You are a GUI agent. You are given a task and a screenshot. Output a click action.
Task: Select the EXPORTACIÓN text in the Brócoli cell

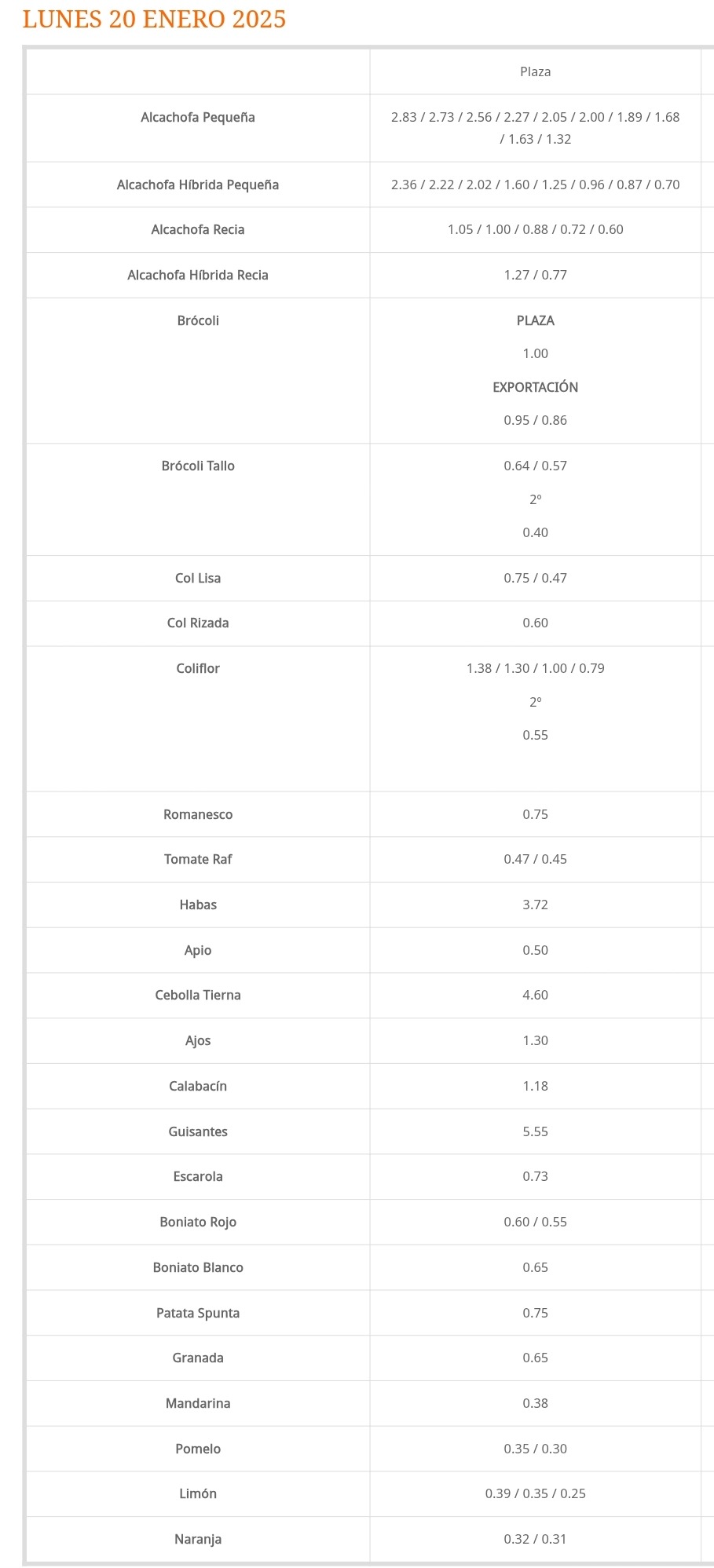point(535,387)
